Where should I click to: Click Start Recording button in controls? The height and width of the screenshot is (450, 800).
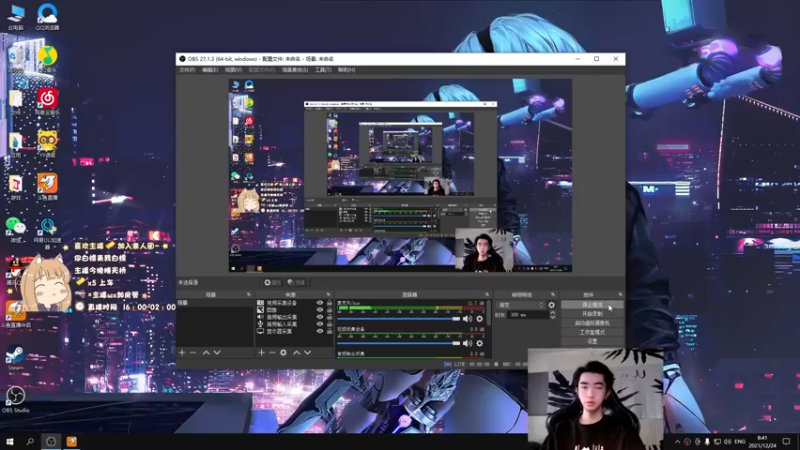[x=592, y=314]
